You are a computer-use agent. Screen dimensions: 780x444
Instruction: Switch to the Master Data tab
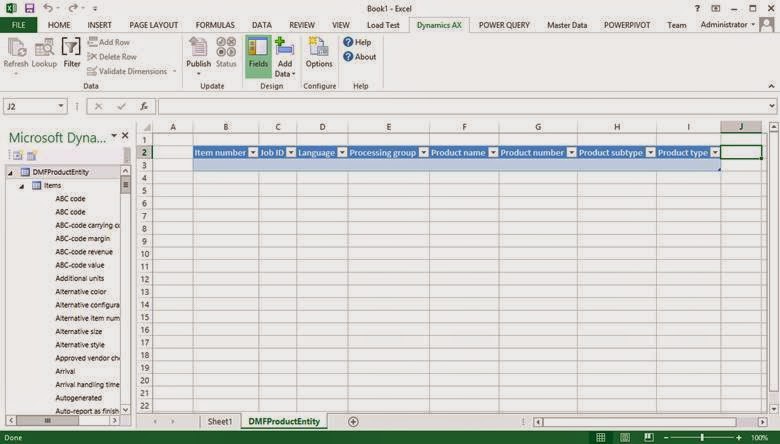[x=567, y=25]
